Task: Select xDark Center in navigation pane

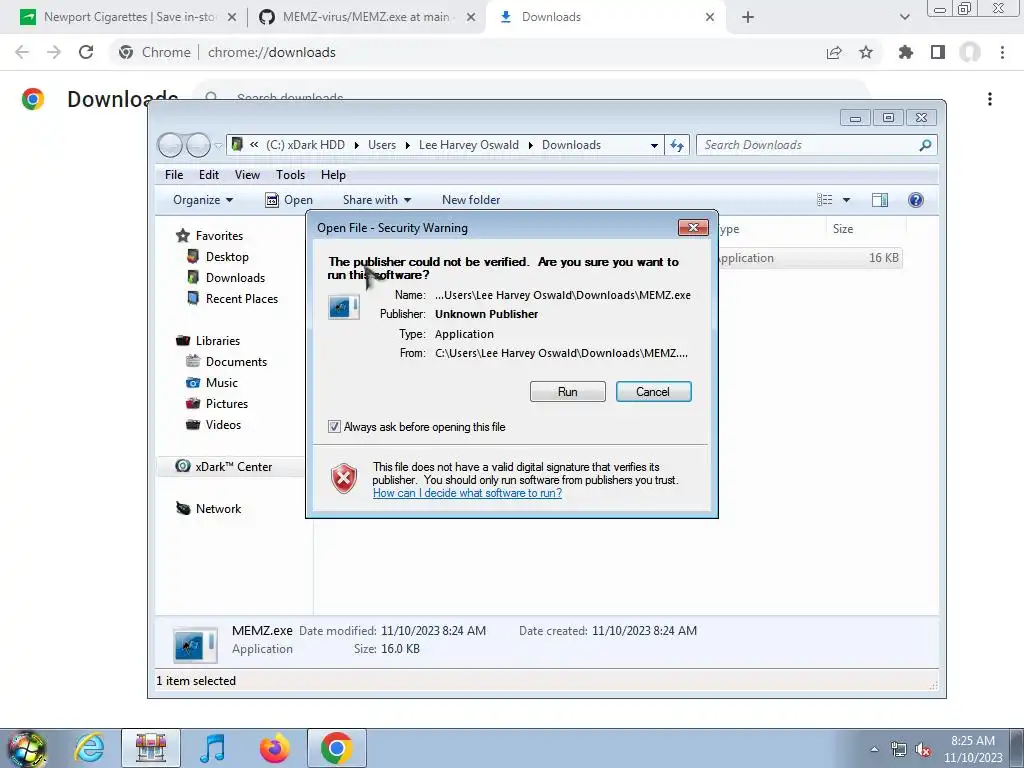Action: click(x=233, y=467)
